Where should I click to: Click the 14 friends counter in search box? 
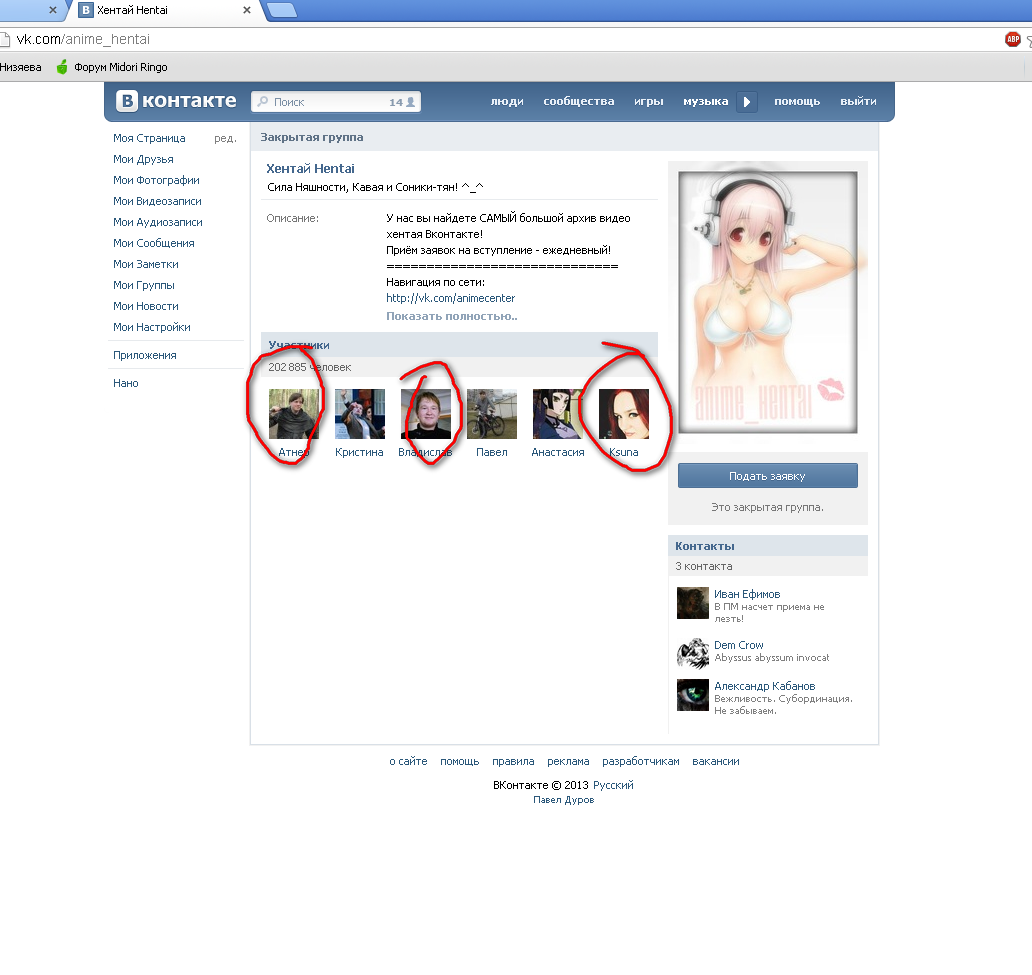tap(401, 102)
